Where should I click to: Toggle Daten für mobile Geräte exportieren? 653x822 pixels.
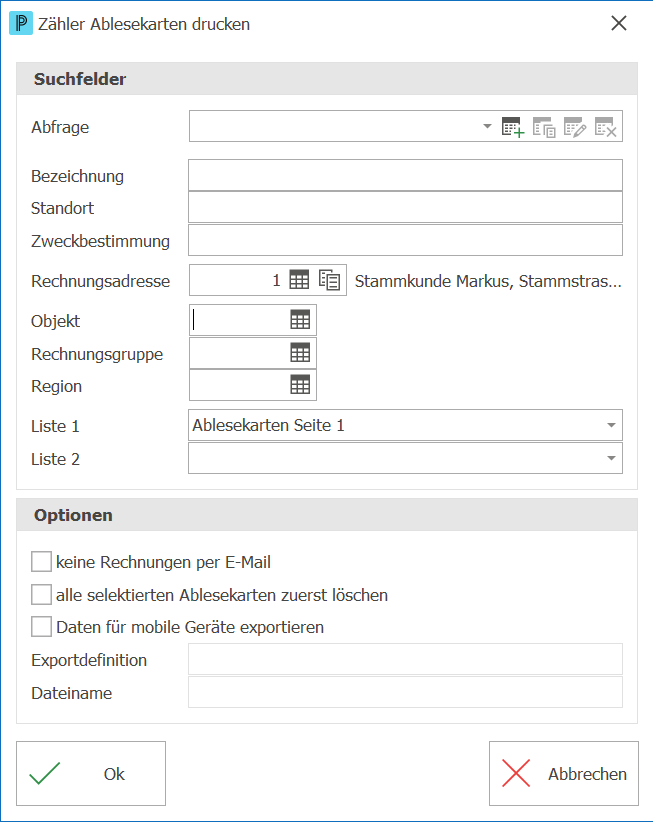point(41,627)
